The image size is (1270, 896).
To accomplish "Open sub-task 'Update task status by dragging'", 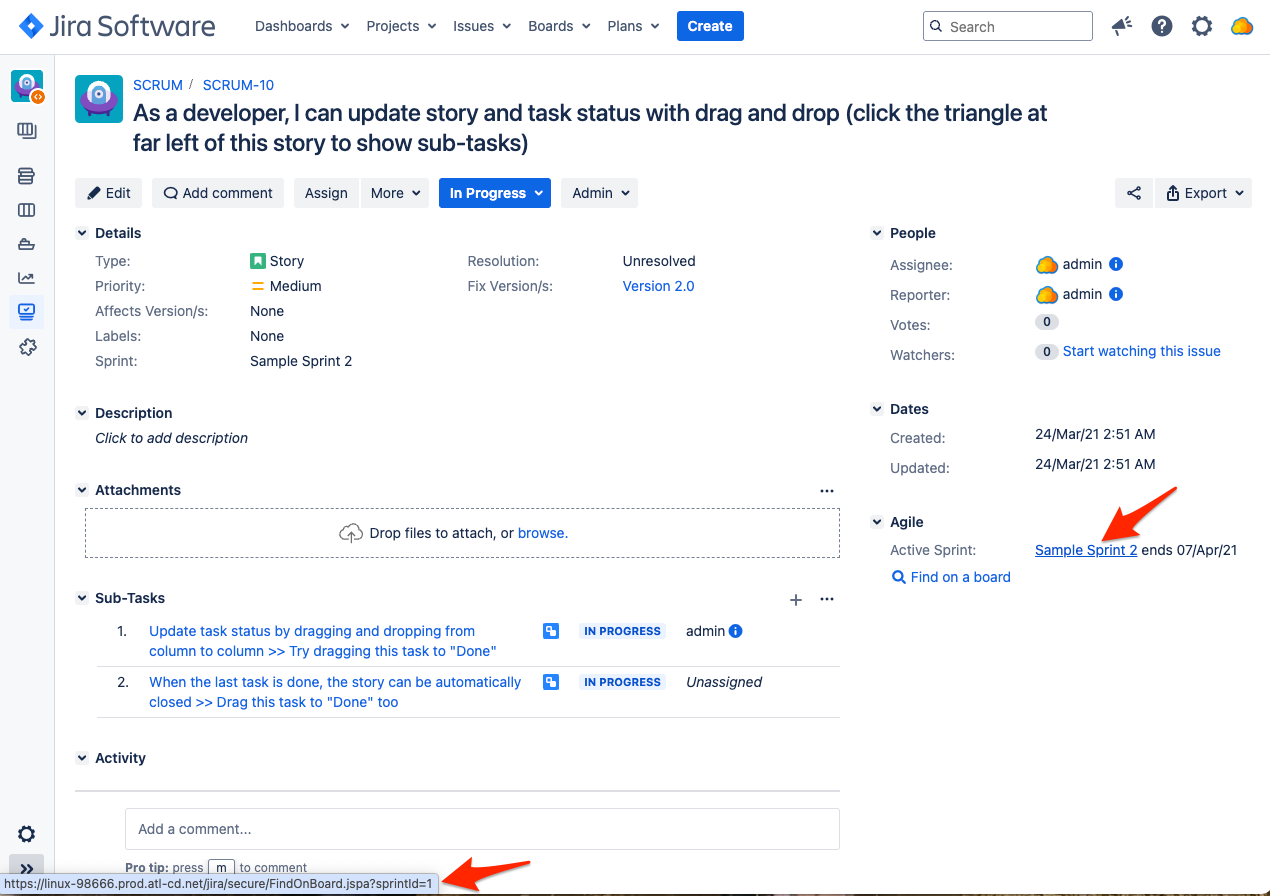I will click(323, 641).
